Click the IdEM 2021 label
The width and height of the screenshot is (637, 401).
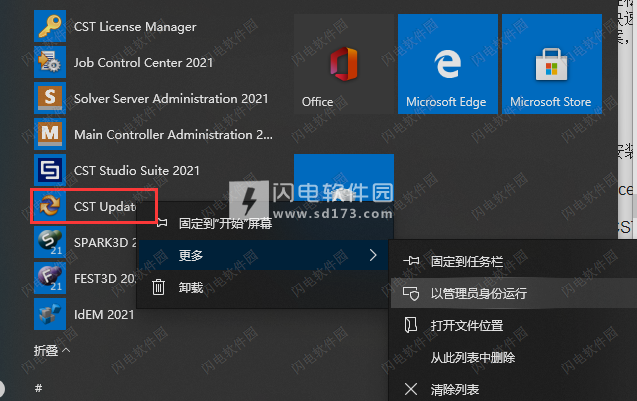pos(104,314)
